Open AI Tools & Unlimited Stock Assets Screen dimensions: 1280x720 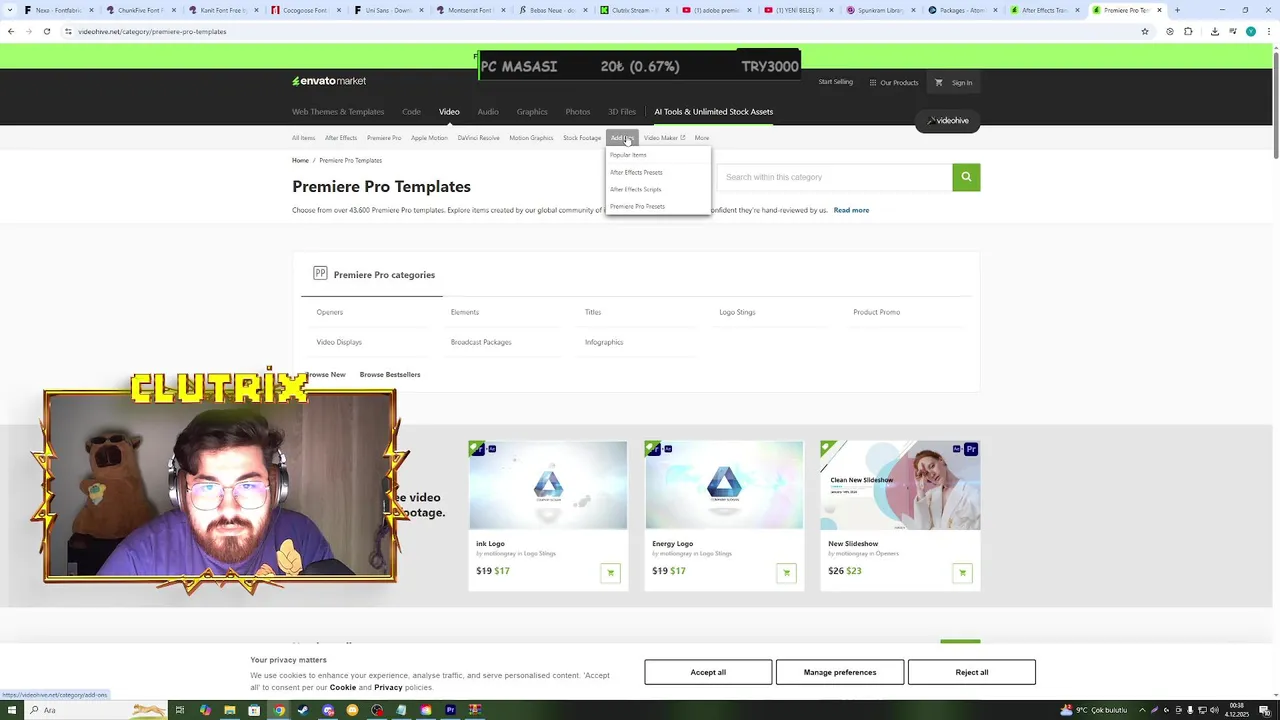(714, 111)
